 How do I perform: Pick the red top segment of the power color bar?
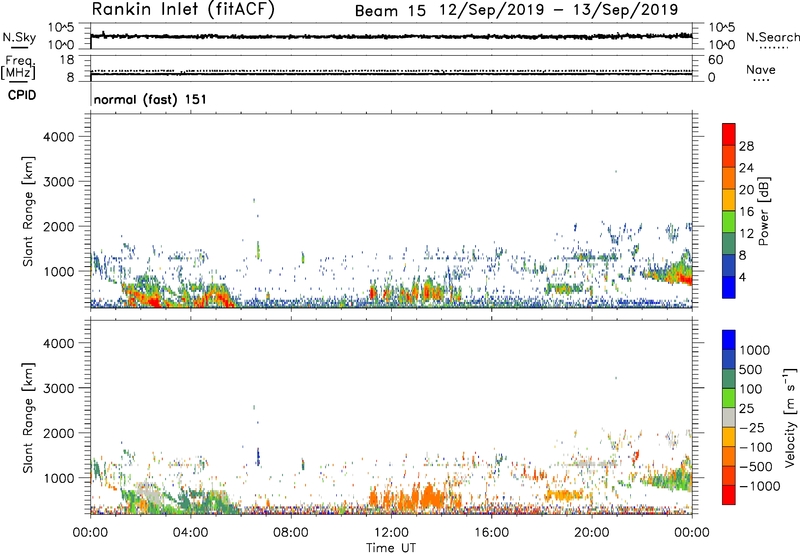(729, 134)
